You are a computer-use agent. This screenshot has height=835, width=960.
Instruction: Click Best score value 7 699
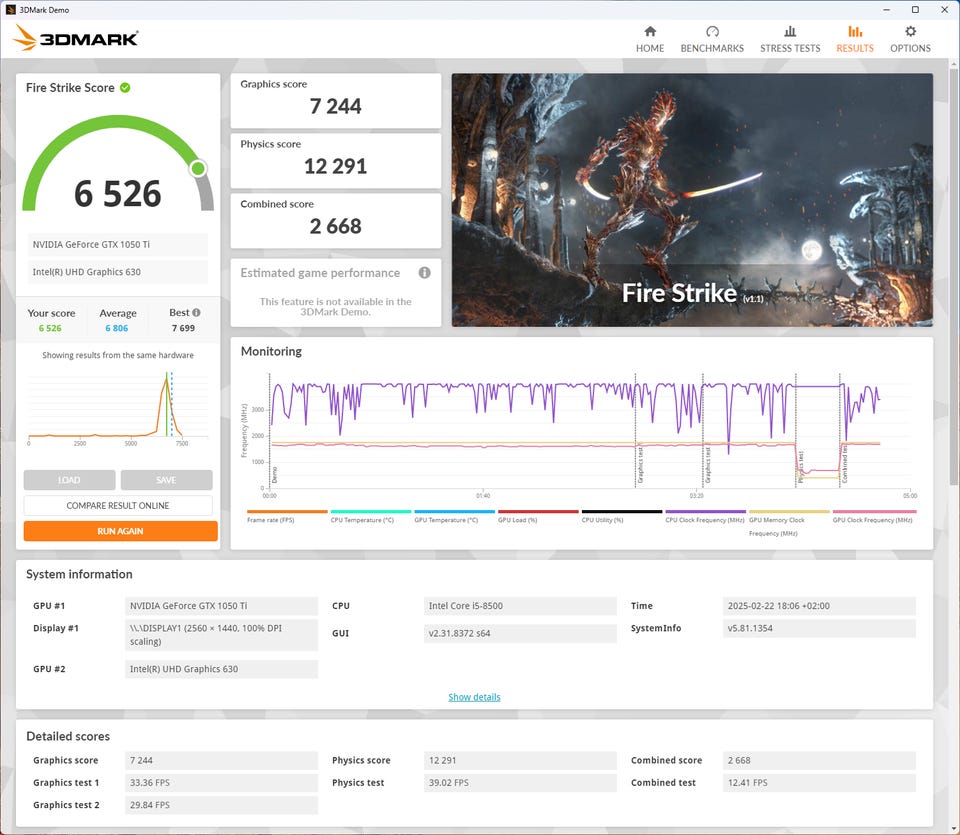pos(183,328)
